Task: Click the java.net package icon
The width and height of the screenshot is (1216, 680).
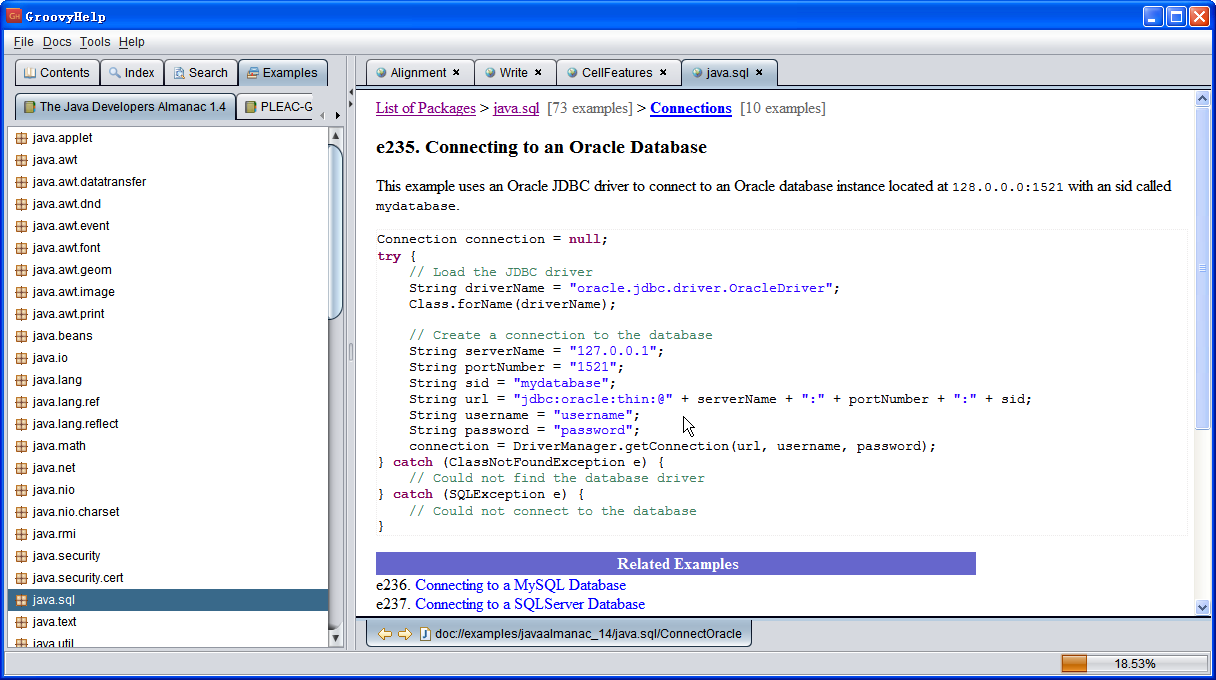Action: click(x=21, y=468)
